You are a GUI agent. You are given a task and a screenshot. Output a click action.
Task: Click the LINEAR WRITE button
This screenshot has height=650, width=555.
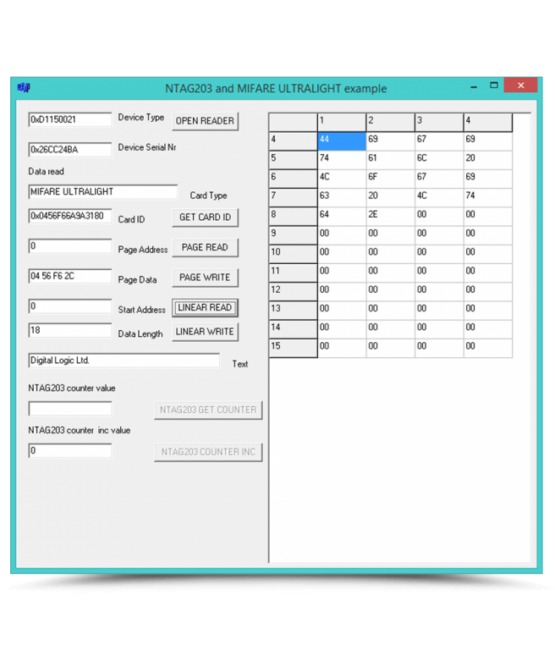(205, 332)
